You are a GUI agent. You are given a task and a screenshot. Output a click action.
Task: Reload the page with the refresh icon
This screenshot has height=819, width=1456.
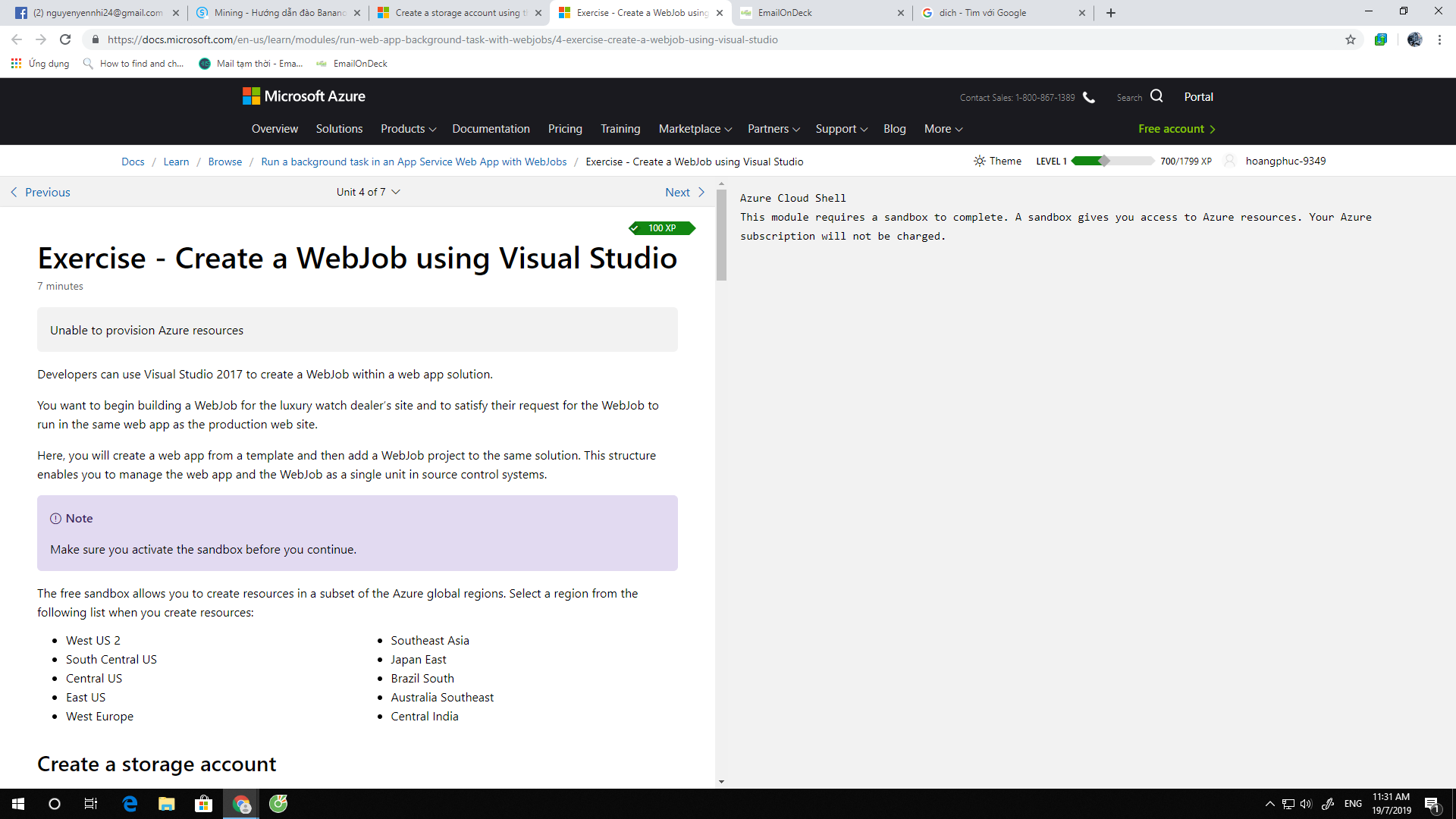click(x=65, y=39)
